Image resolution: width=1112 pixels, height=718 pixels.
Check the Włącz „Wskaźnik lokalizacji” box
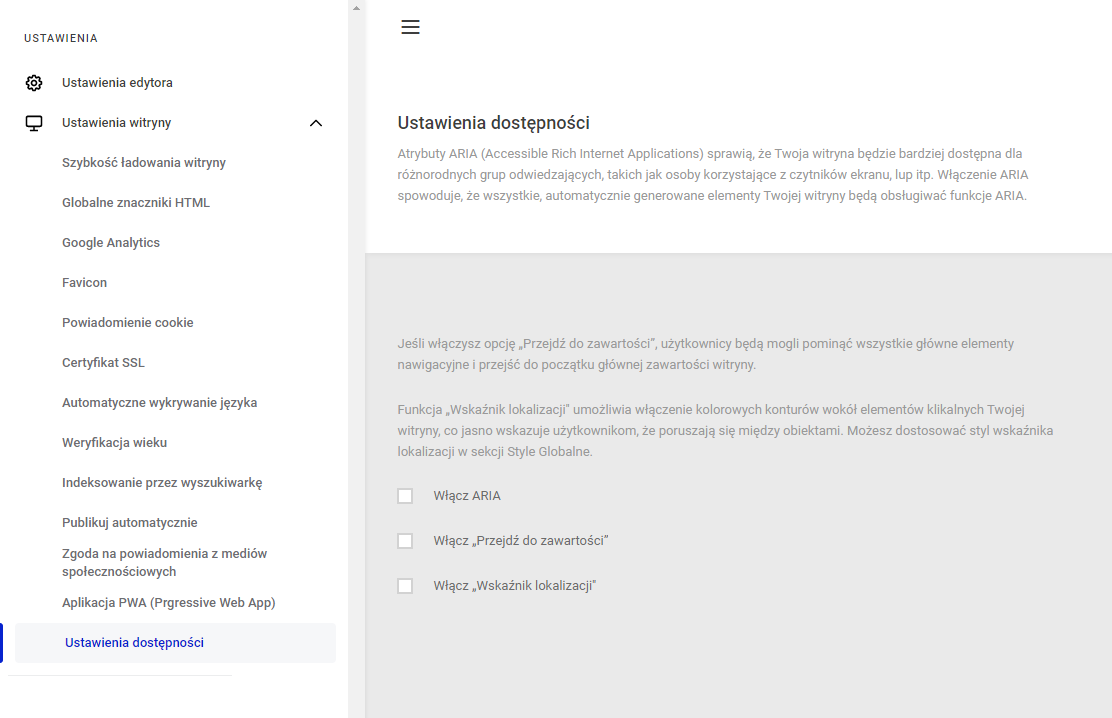tap(405, 586)
